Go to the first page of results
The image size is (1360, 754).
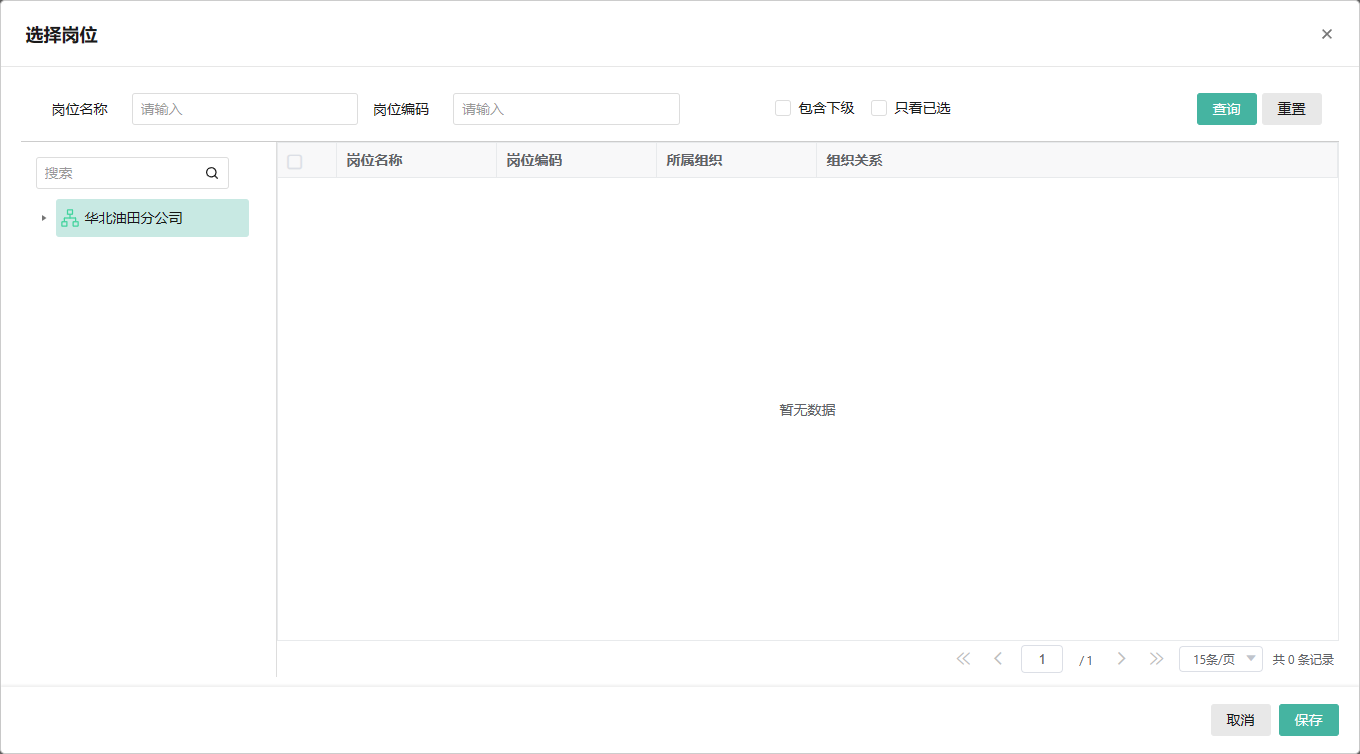[963, 659]
